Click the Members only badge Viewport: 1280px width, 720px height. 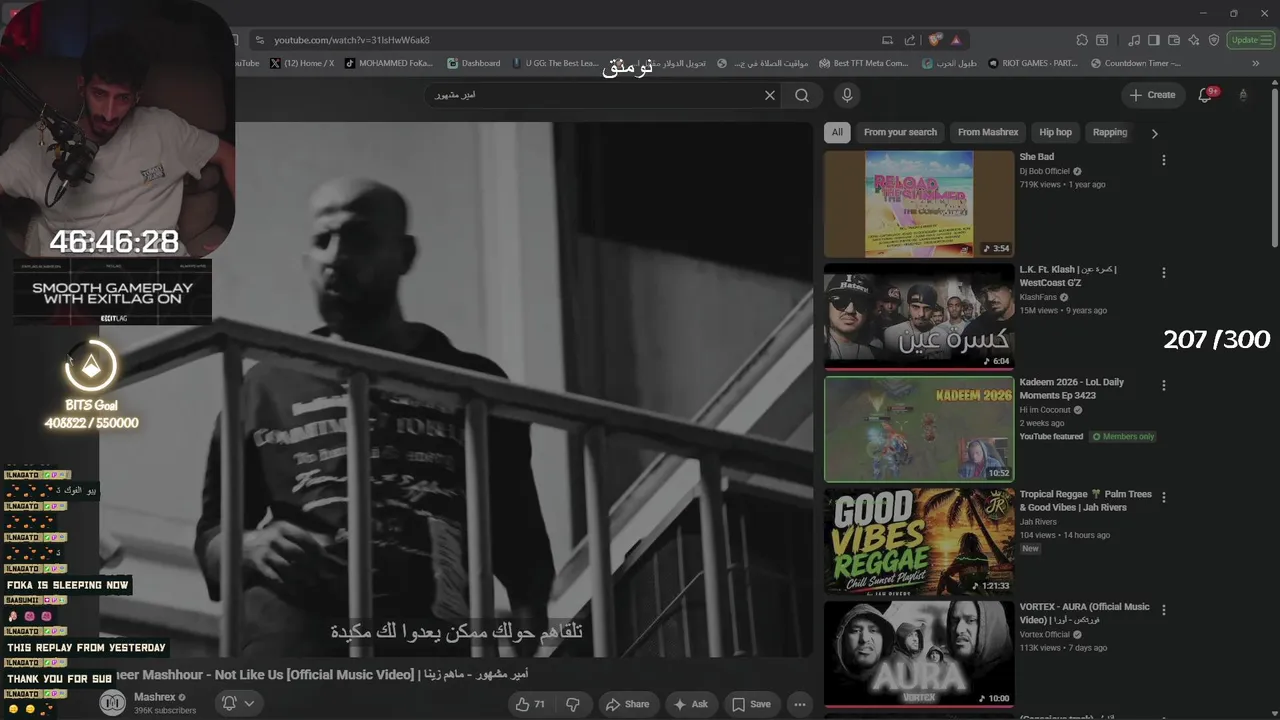(x=1123, y=437)
